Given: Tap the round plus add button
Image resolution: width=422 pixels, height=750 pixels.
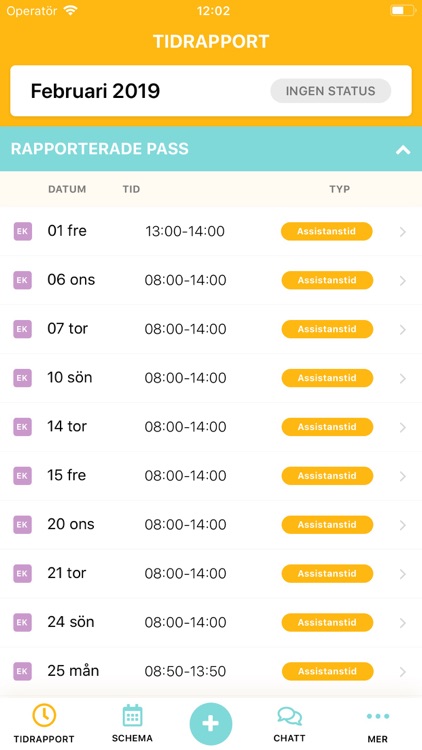Looking at the screenshot, I should coord(211,724).
